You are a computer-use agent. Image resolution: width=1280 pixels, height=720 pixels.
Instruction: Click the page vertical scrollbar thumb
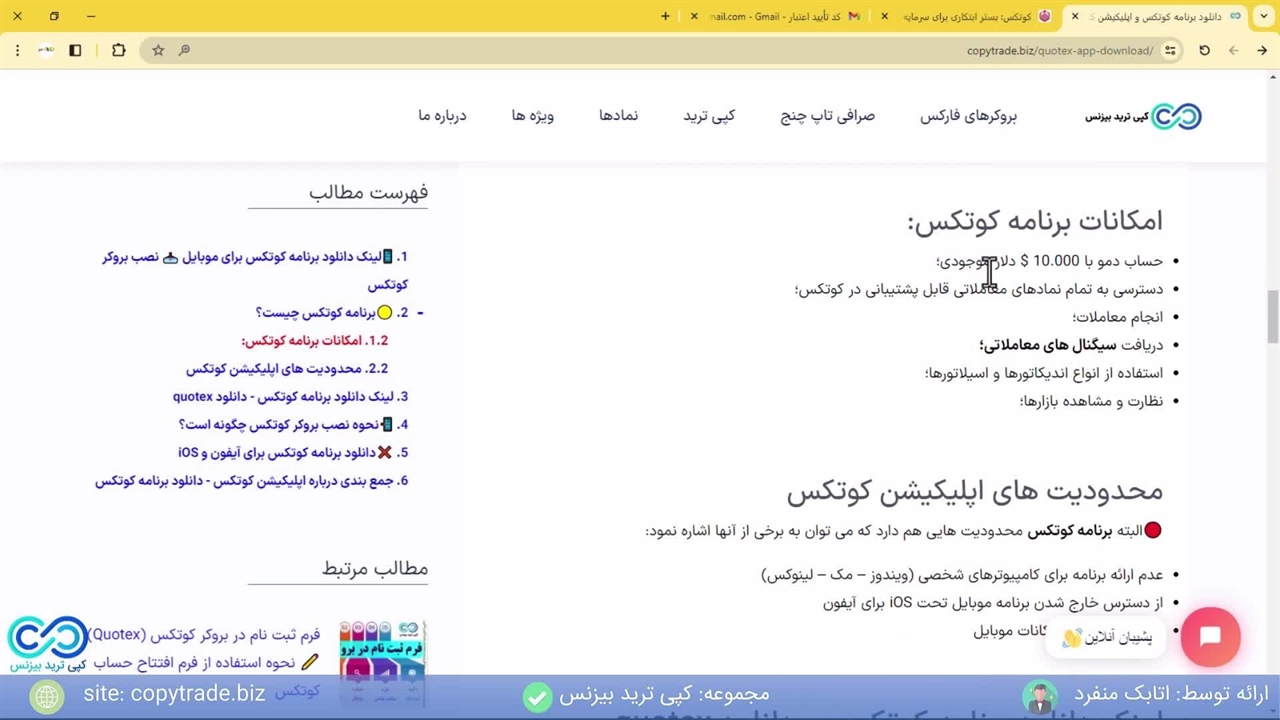[1272, 315]
